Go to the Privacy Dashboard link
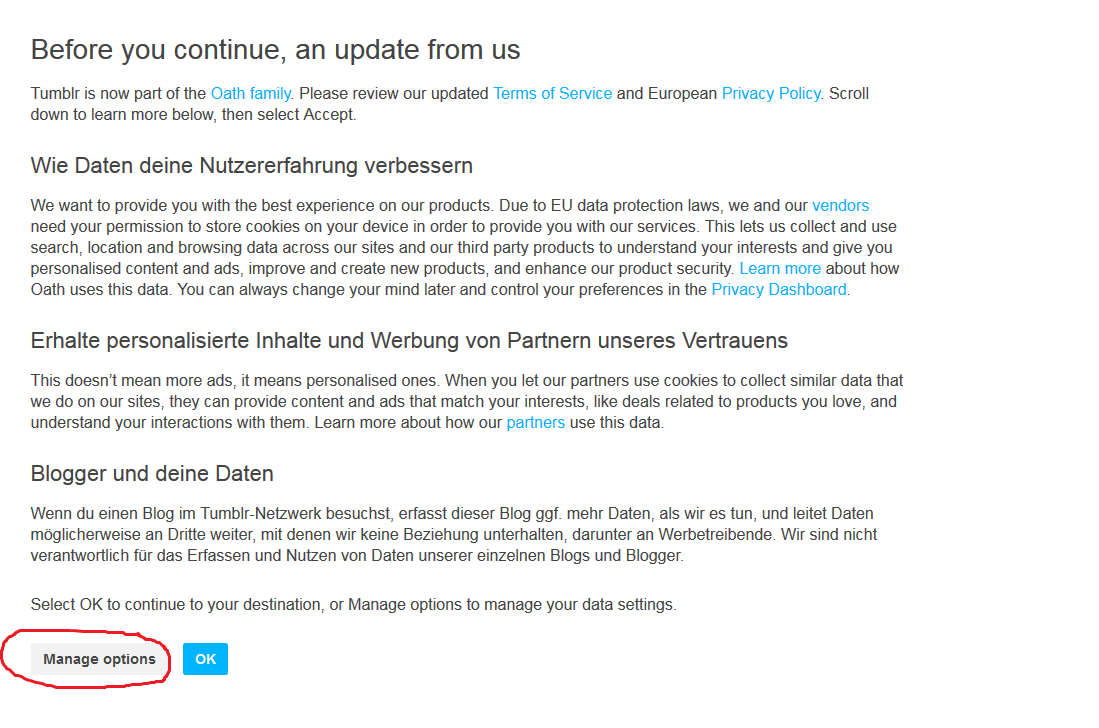The width and height of the screenshot is (1099, 728). [x=779, y=290]
